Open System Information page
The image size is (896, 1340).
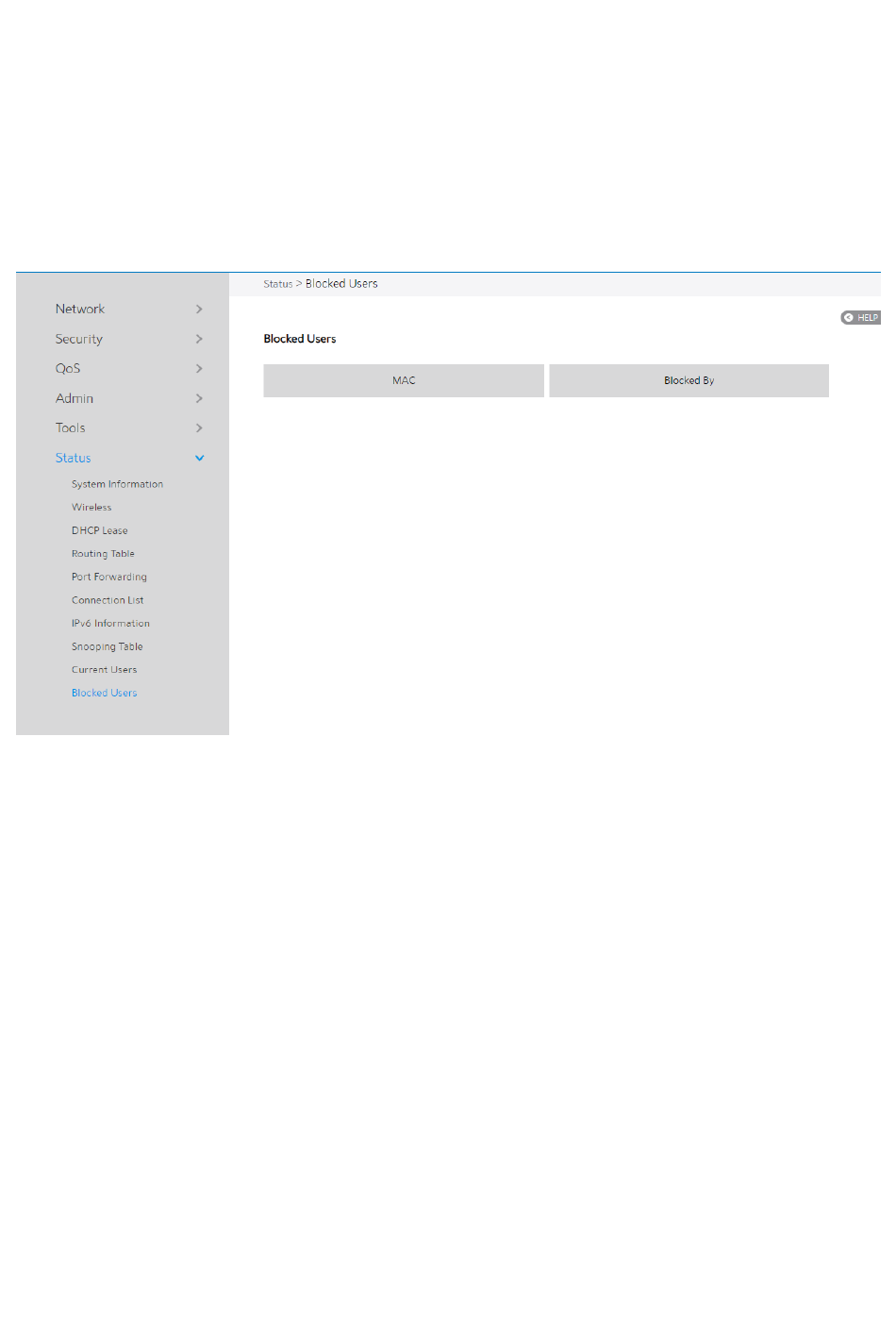point(117,484)
